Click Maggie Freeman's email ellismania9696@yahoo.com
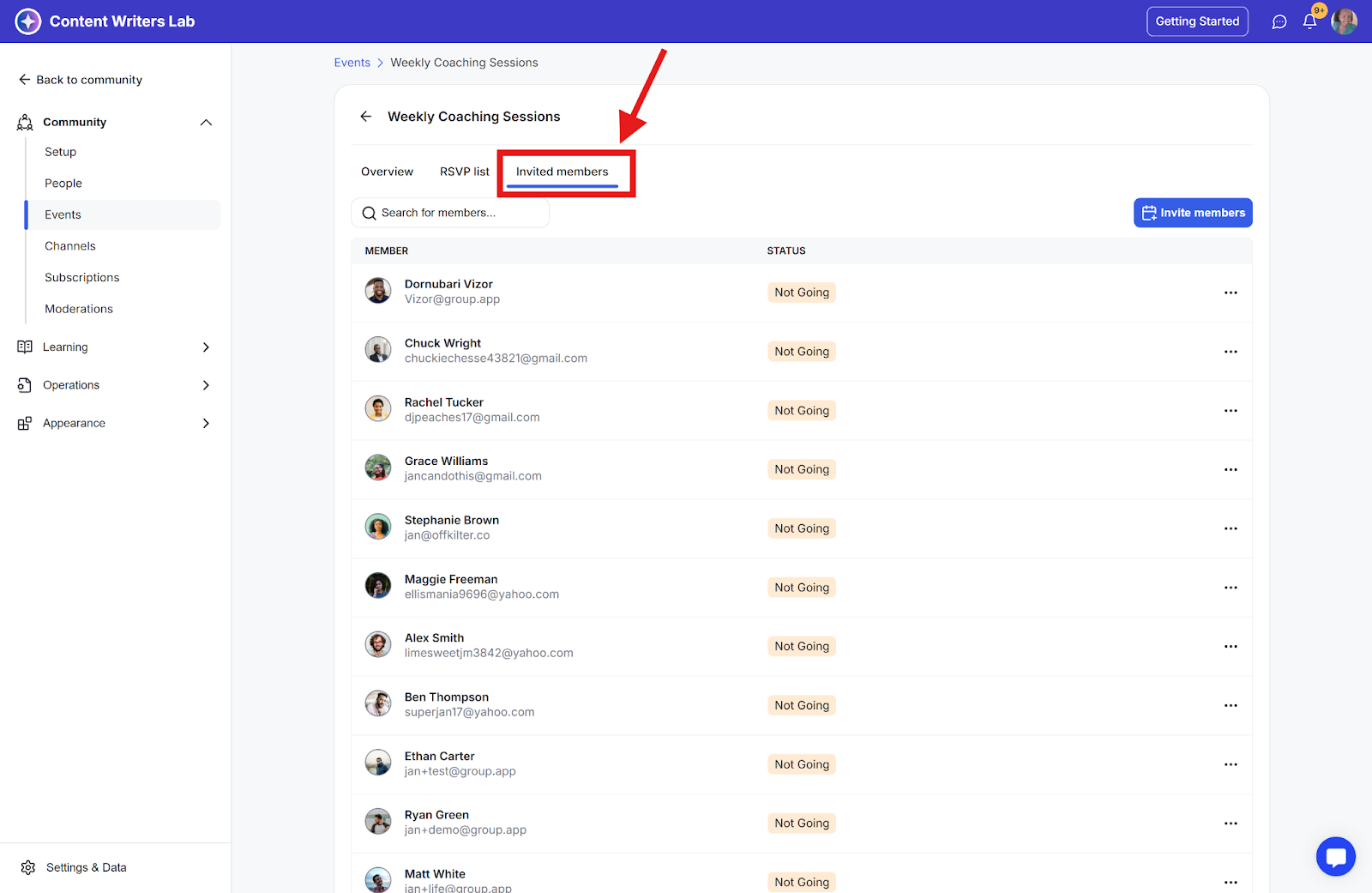This screenshot has height=893, width=1372. 482,594
